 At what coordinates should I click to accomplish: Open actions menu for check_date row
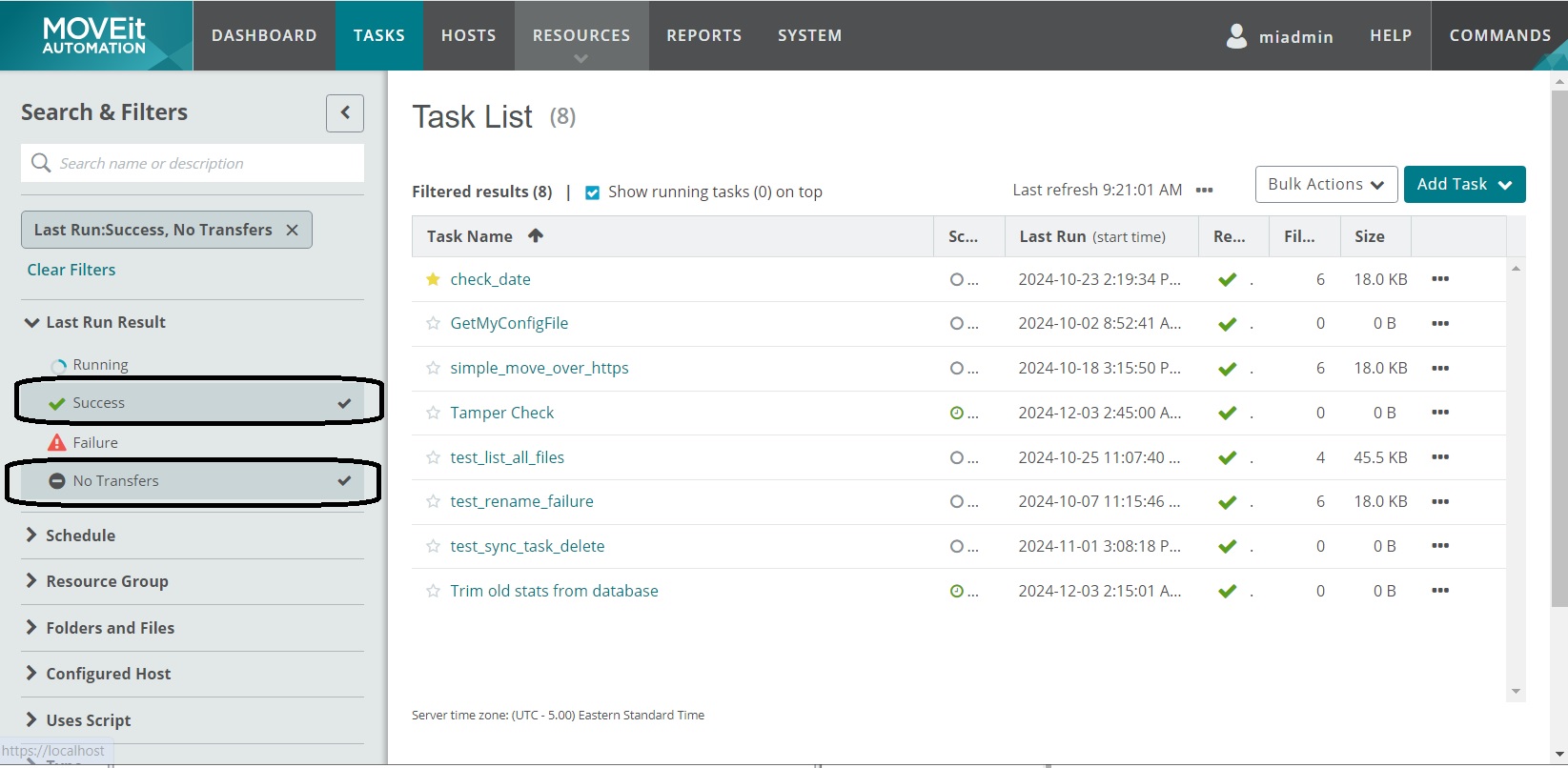click(1440, 279)
